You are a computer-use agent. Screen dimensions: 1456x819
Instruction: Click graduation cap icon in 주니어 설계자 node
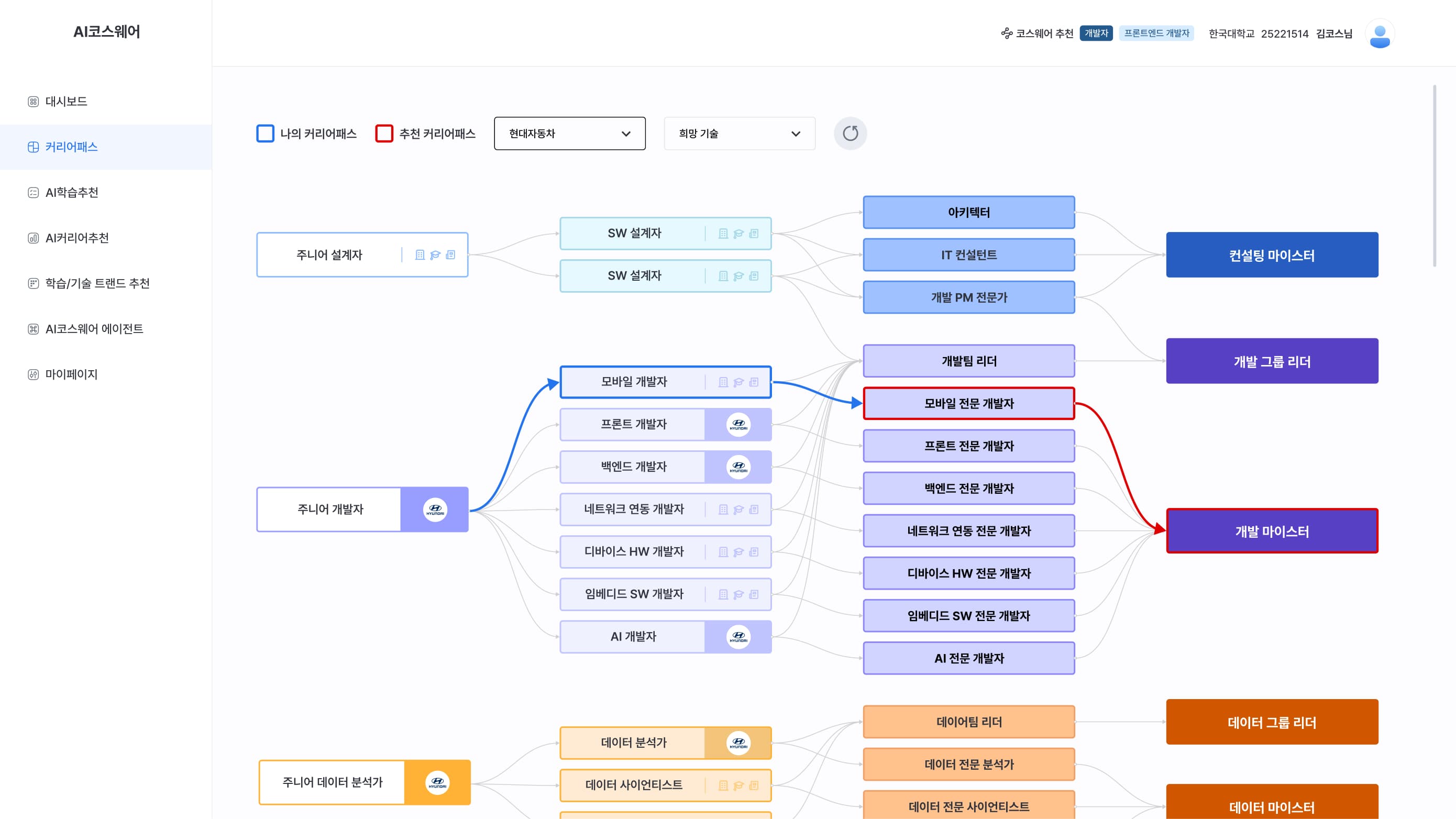pos(435,255)
